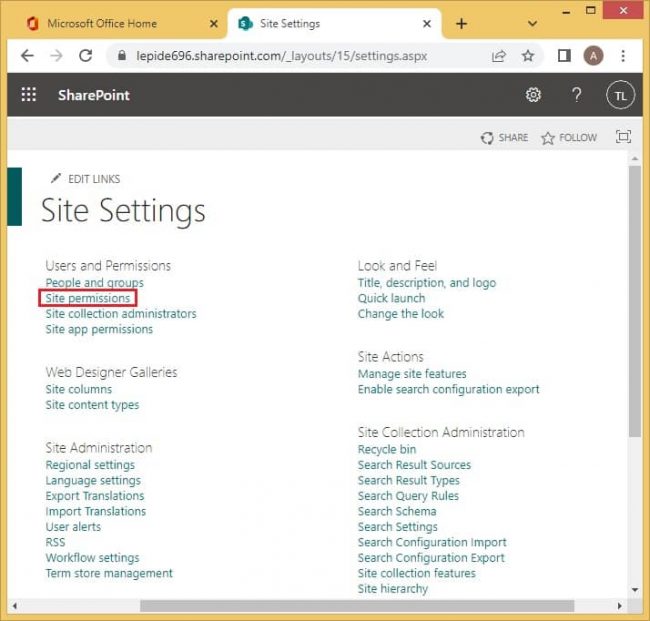Open the Recycle bin link
This screenshot has width=650, height=621.
(x=387, y=450)
